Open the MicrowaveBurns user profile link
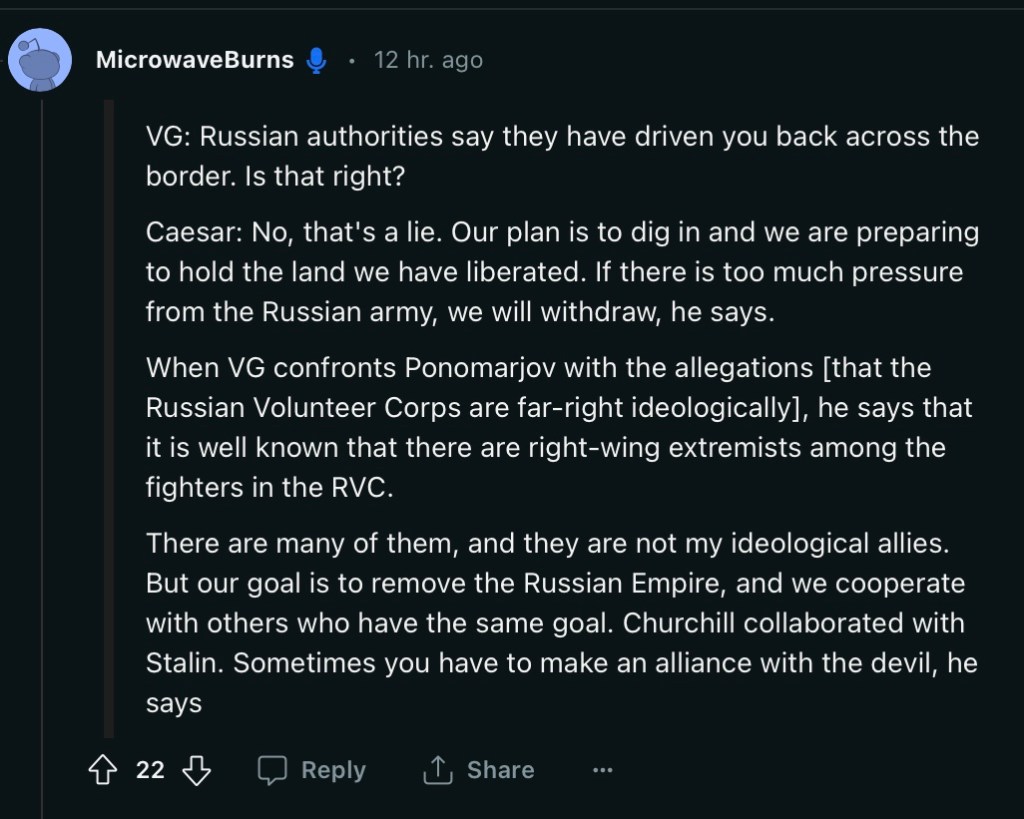This screenshot has height=819, width=1024. point(194,60)
